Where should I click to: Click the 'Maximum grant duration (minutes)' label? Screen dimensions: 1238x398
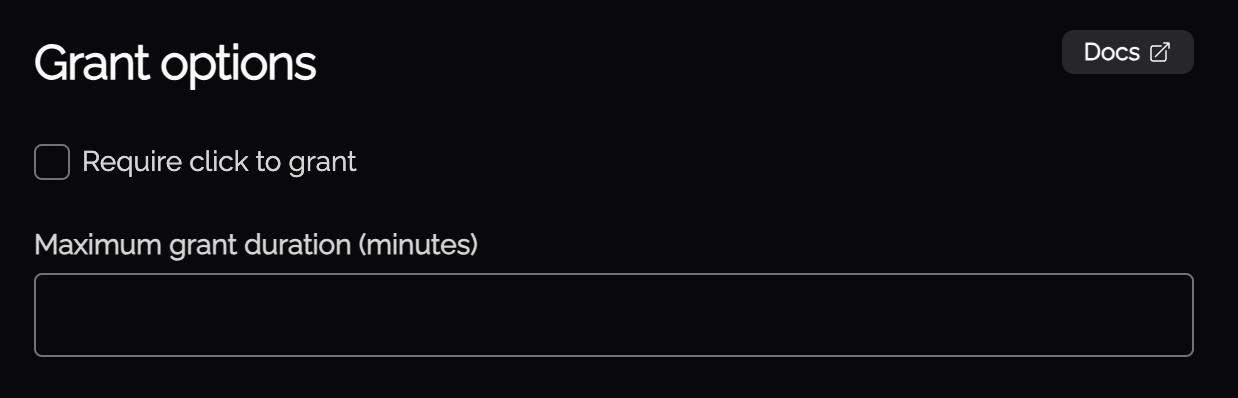pyautogui.click(x=256, y=244)
